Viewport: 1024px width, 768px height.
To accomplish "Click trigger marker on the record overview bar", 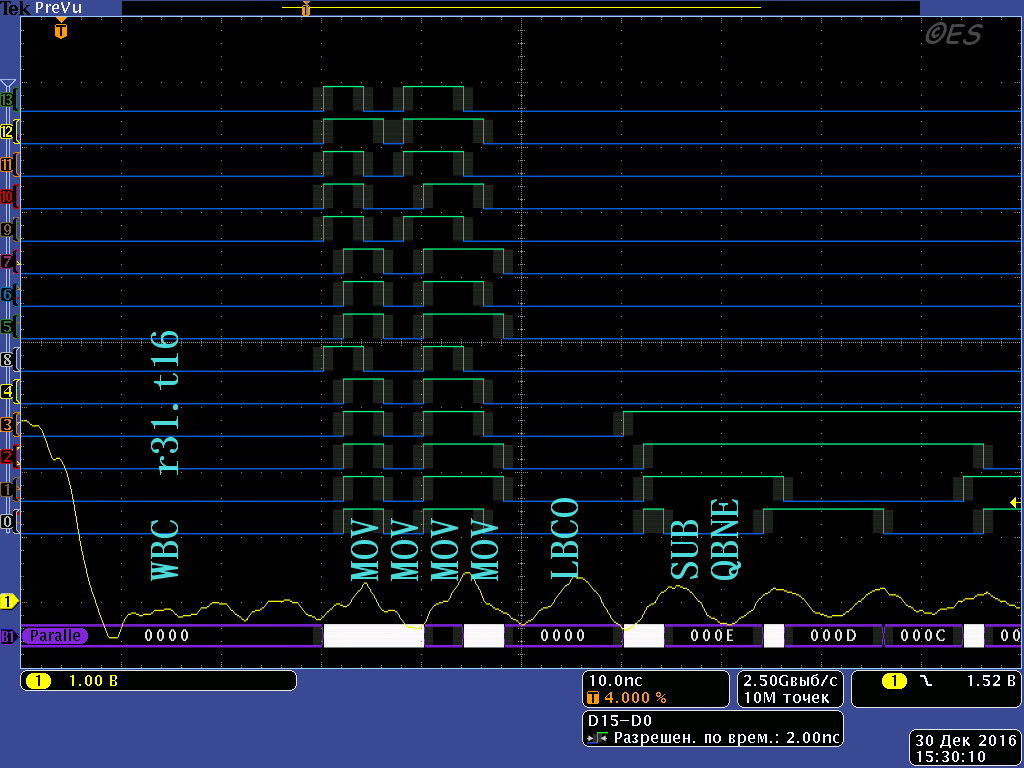I will click(306, 8).
